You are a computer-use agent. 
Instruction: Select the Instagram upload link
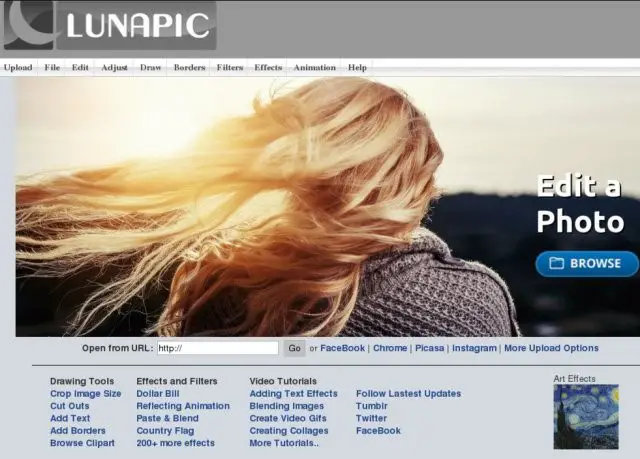click(474, 348)
